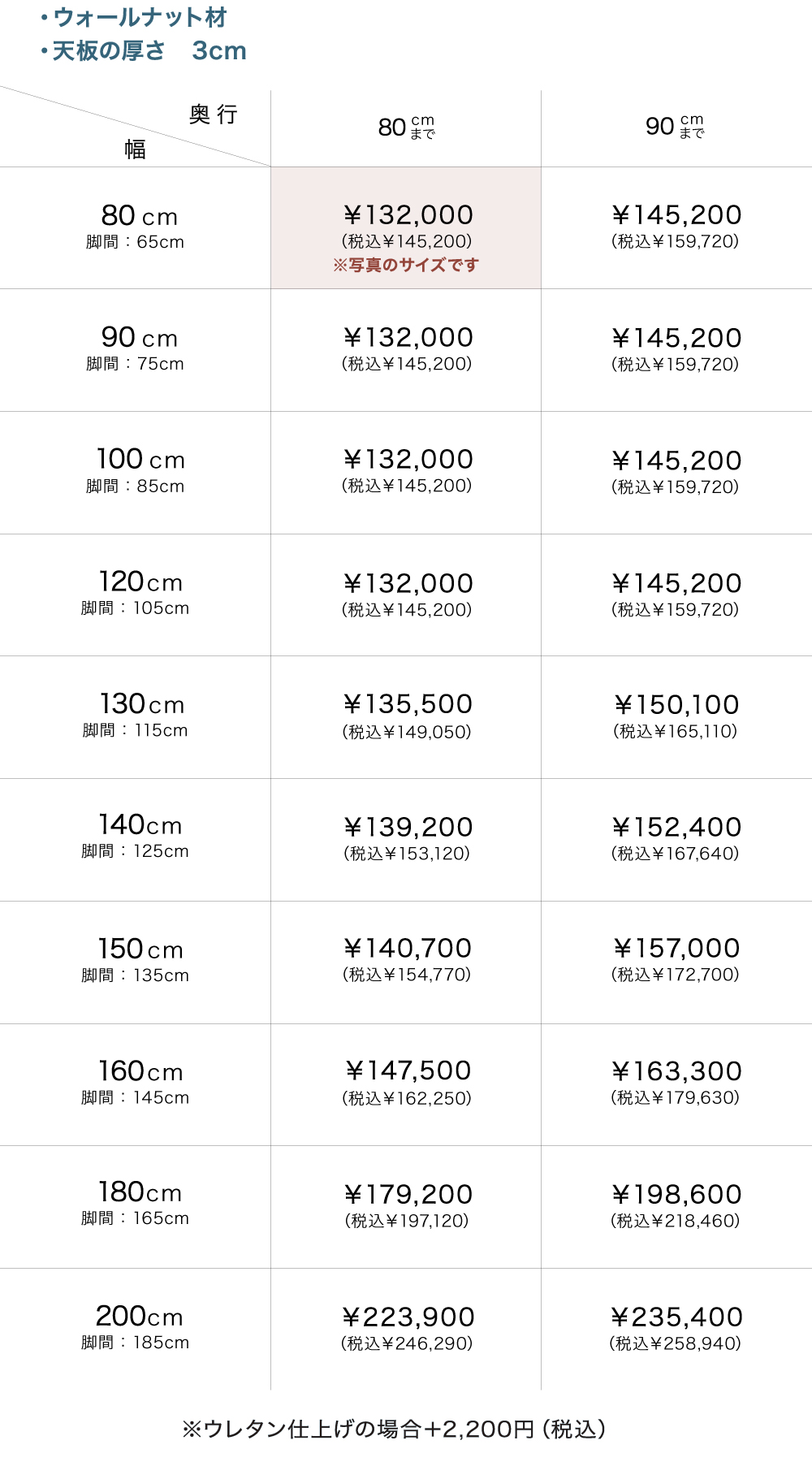Click the "※写真のサイズです" red note
The width and height of the screenshot is (812, 1462).
[x=406, y=265]
